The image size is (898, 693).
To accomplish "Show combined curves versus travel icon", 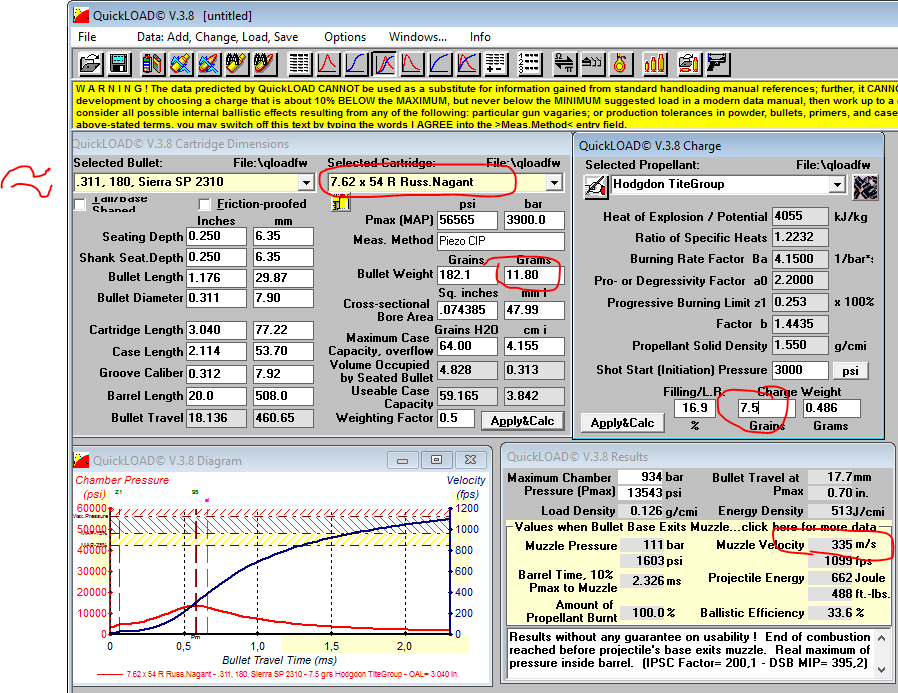I will coord(468,64).
